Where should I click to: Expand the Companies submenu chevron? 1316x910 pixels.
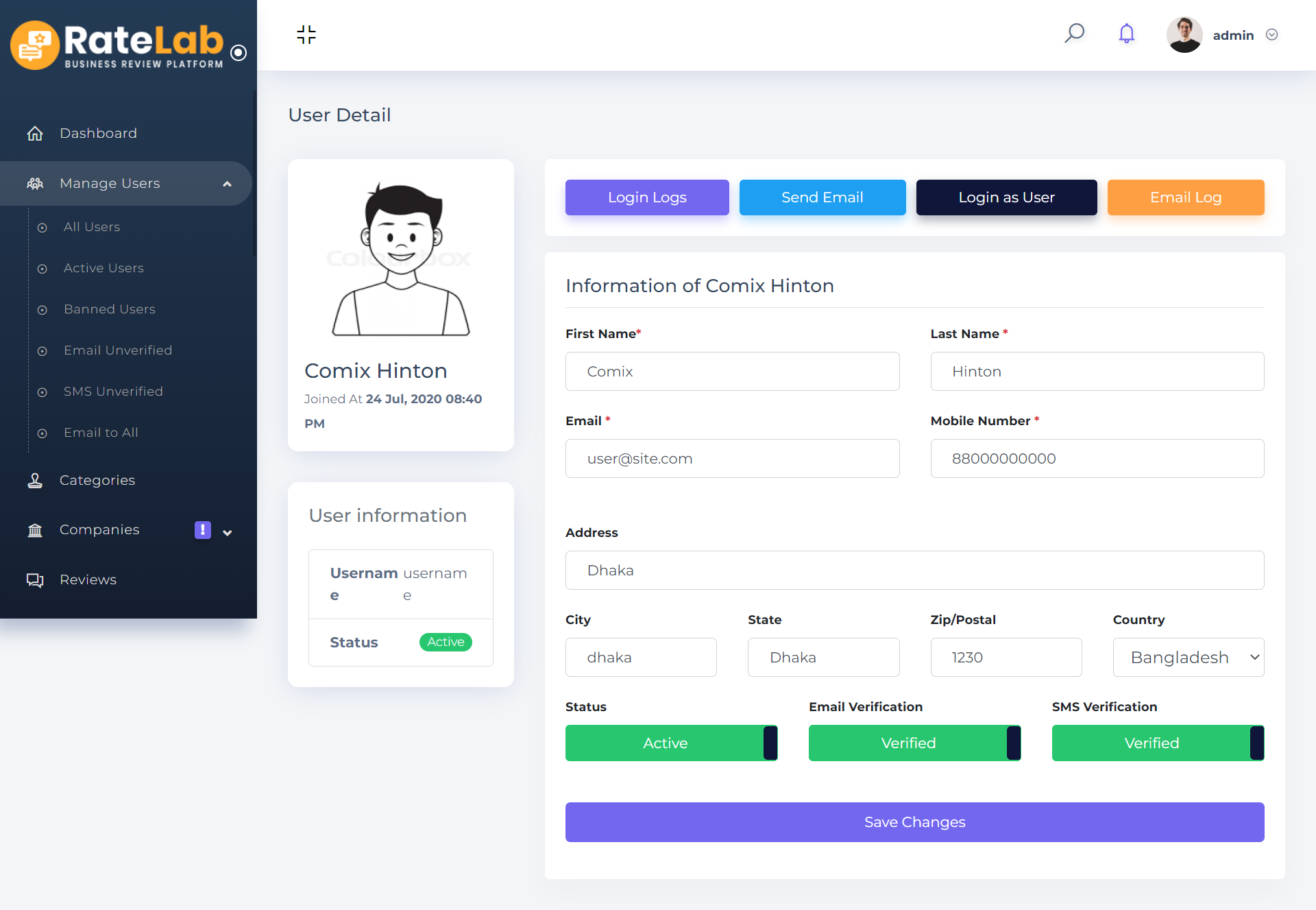[x=228, y=532]
